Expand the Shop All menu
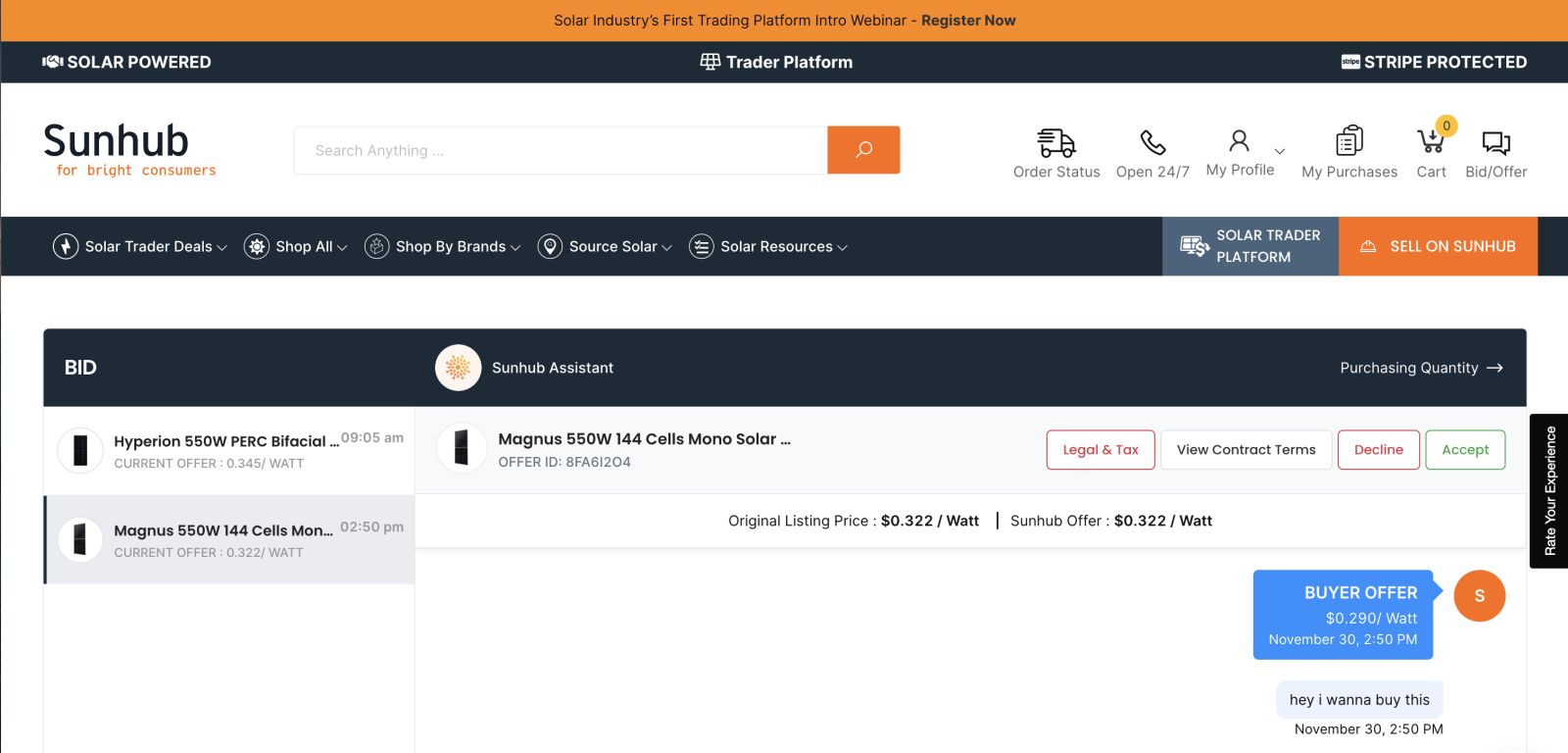The width and height of the screenshot is (1568, 753). [296, 246]
